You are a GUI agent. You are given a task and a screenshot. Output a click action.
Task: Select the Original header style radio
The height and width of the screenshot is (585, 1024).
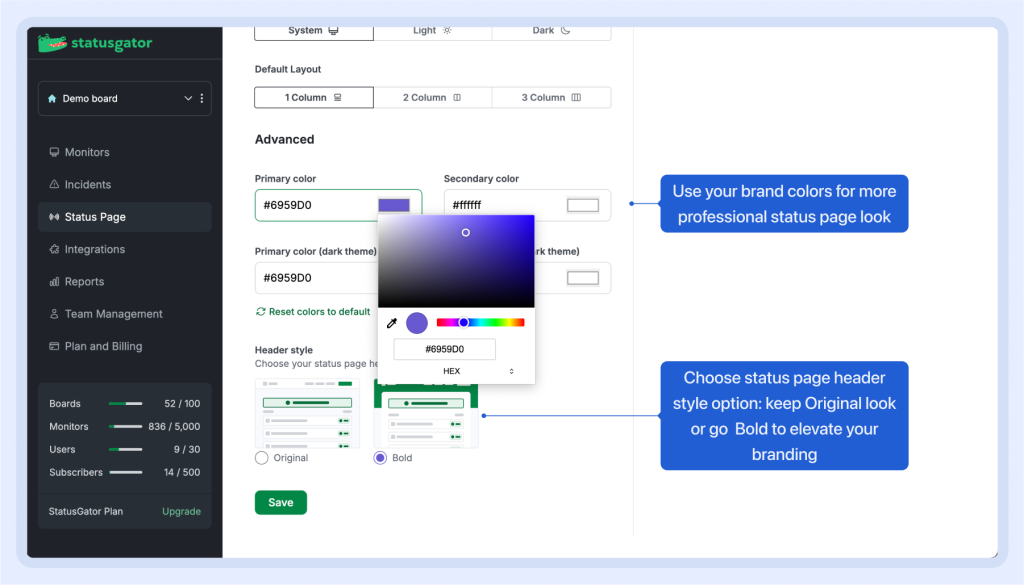pos(262,458)
